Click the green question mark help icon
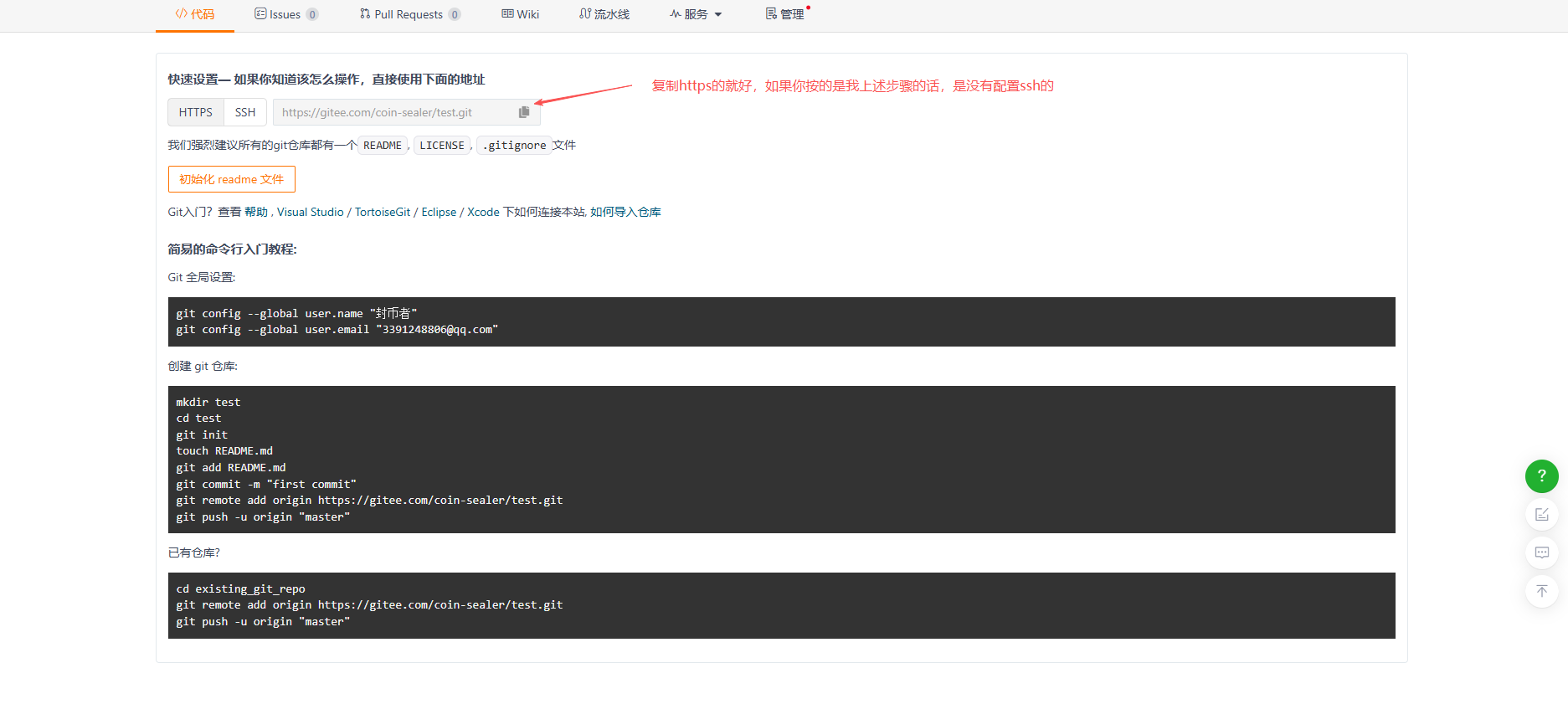This screenshot has width=1568, height=704. click(x=1542, y=476)
